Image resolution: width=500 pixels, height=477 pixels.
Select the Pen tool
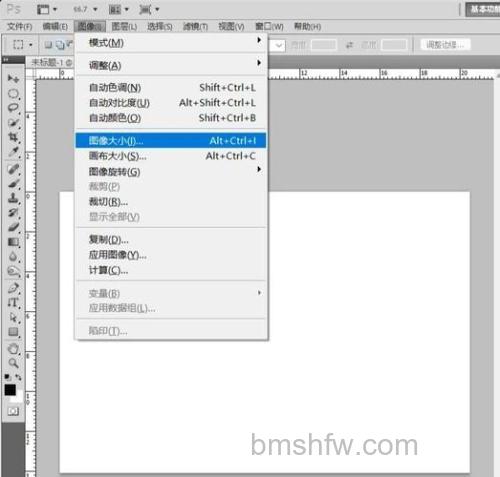[13, 288]
